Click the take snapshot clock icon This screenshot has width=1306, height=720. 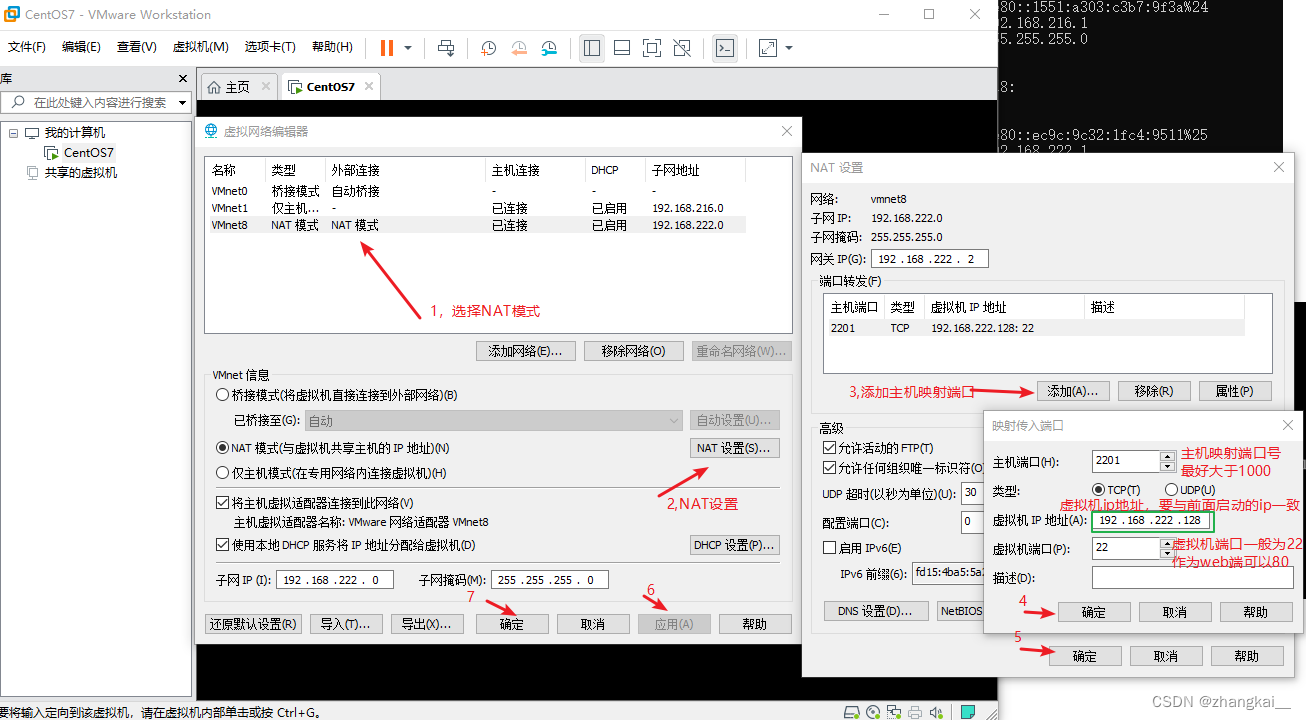click(488, 47)
